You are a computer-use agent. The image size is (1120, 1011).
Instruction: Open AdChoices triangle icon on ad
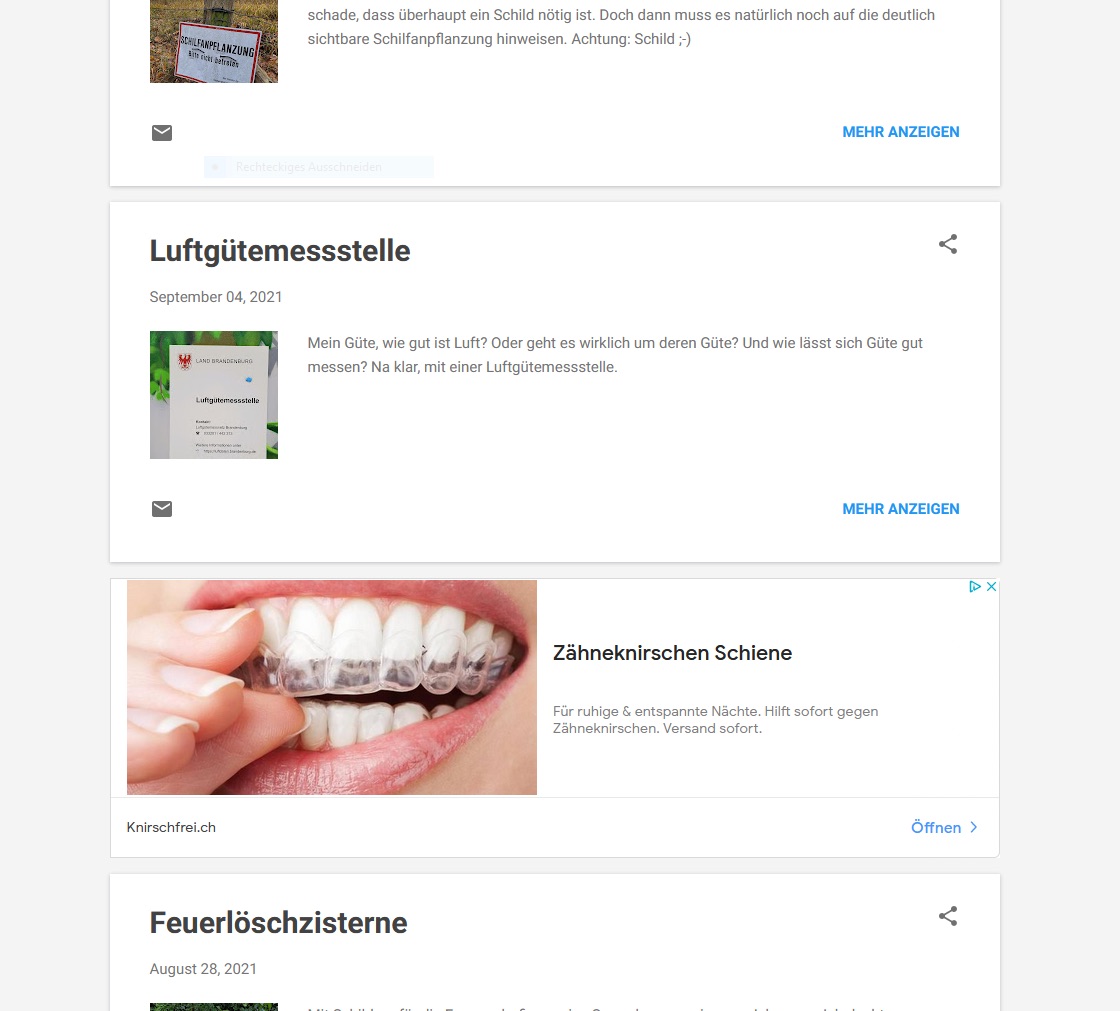coord(975,587)
